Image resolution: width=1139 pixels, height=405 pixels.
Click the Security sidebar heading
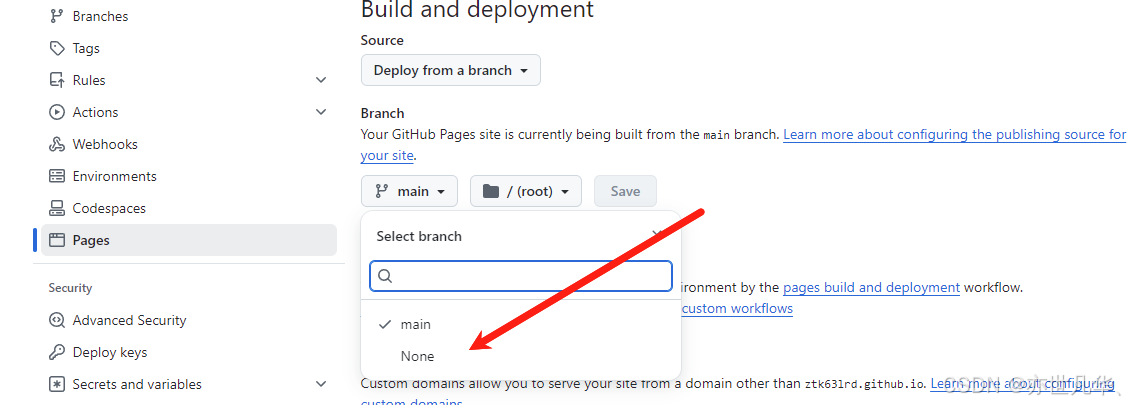pyautogui.click(x=70, y=288)
